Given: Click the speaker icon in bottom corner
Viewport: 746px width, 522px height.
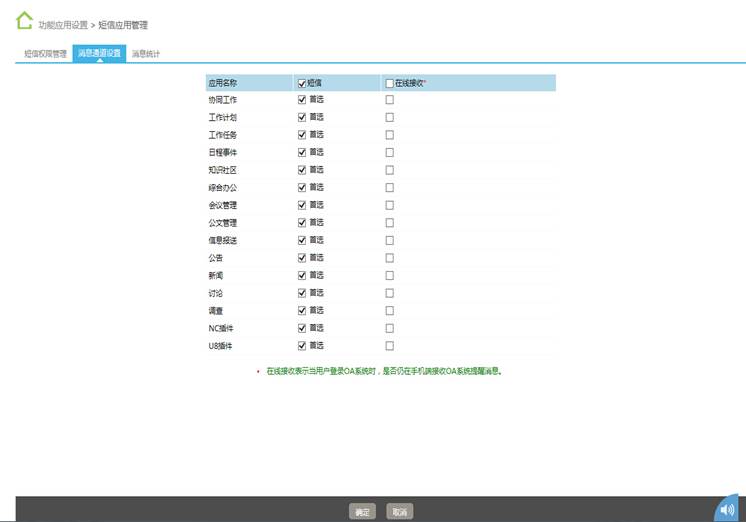Looking at the screenshot, I should click(x=728, y=509).
